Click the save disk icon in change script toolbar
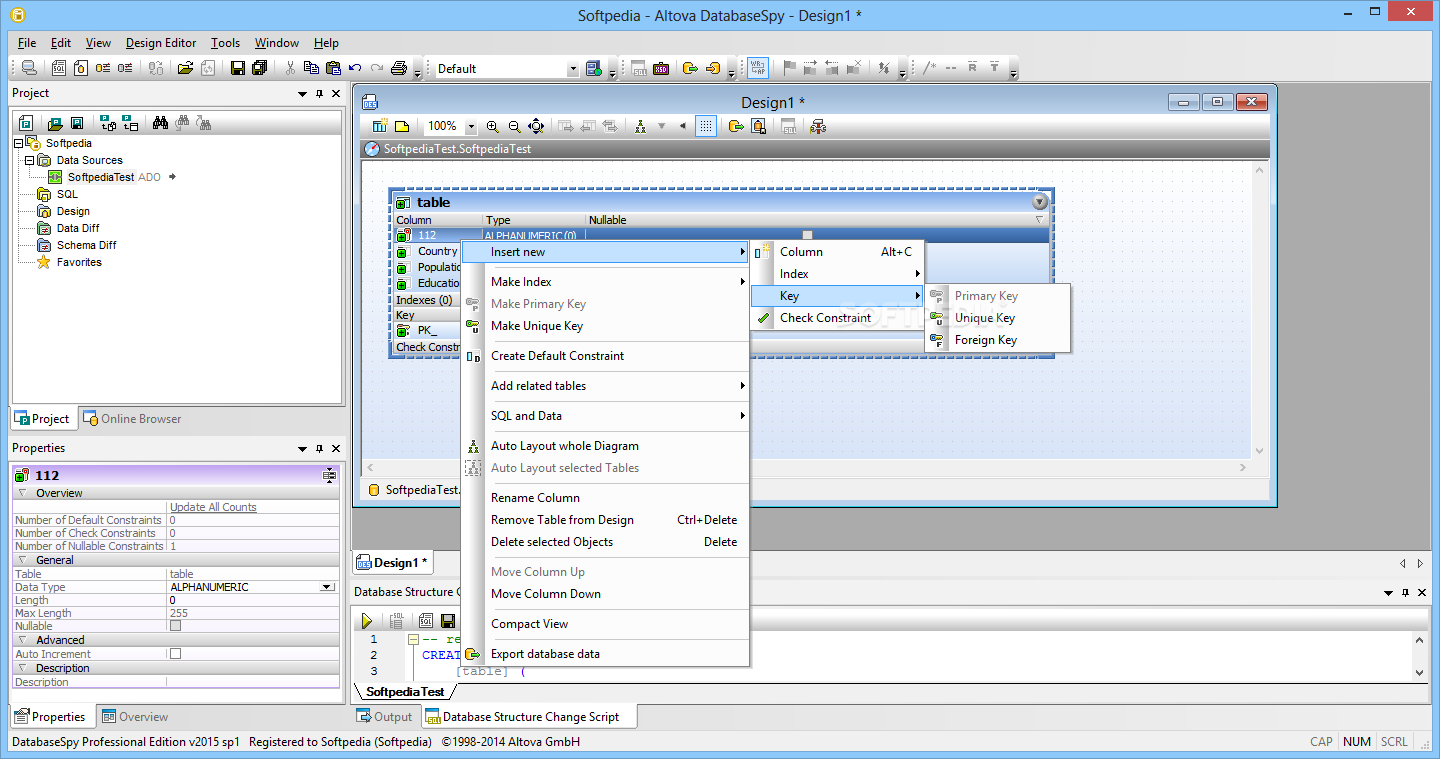This screenshot has height=759, width=1440. pyautogui.click(x=447, y=621)
